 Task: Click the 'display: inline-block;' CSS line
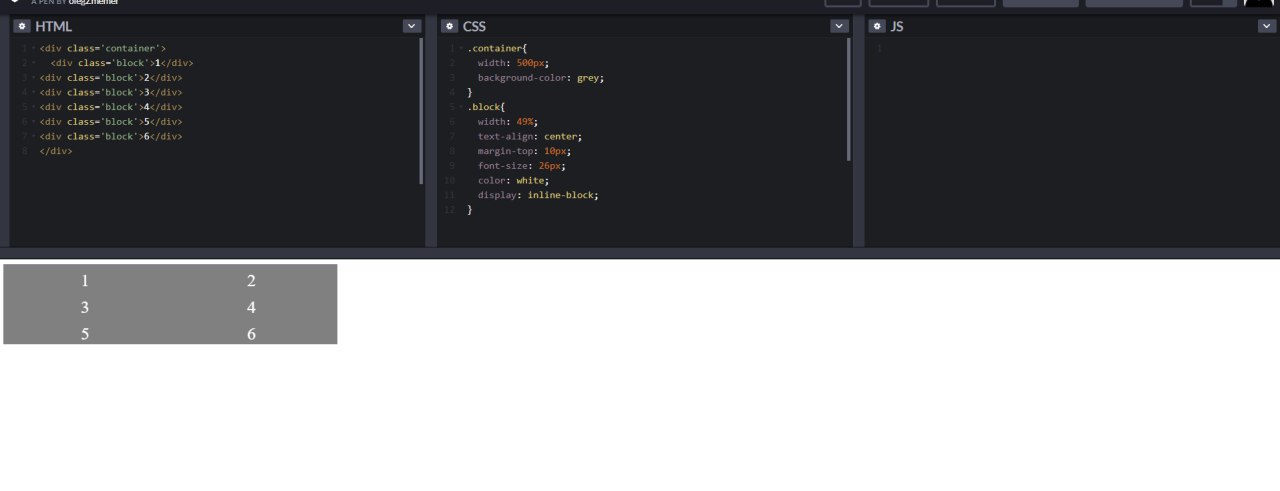click(x=538, y=195)
